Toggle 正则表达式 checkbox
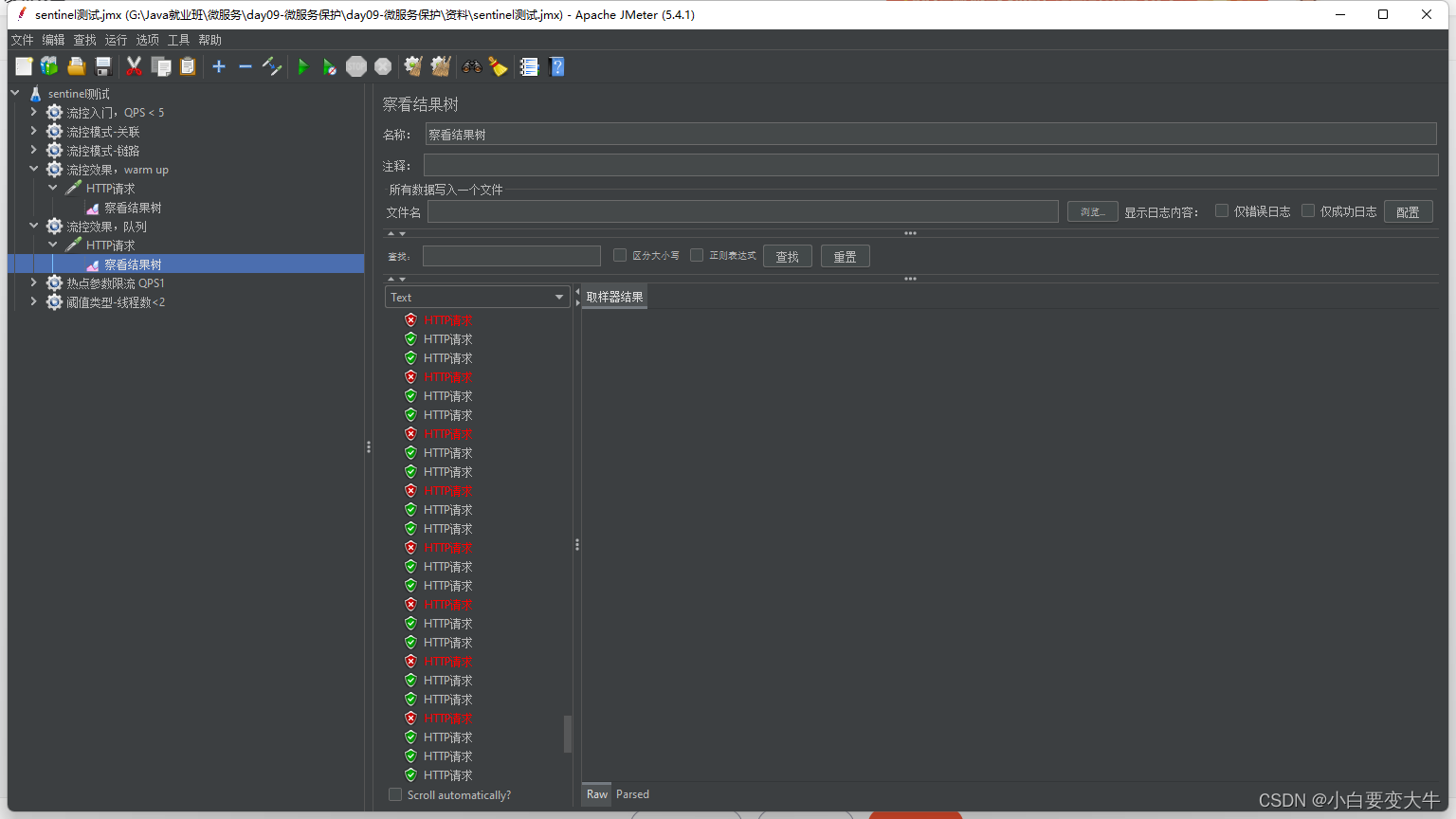Image resolution: width=1456 pixels, height=819 pixels. tap(697, 255)
